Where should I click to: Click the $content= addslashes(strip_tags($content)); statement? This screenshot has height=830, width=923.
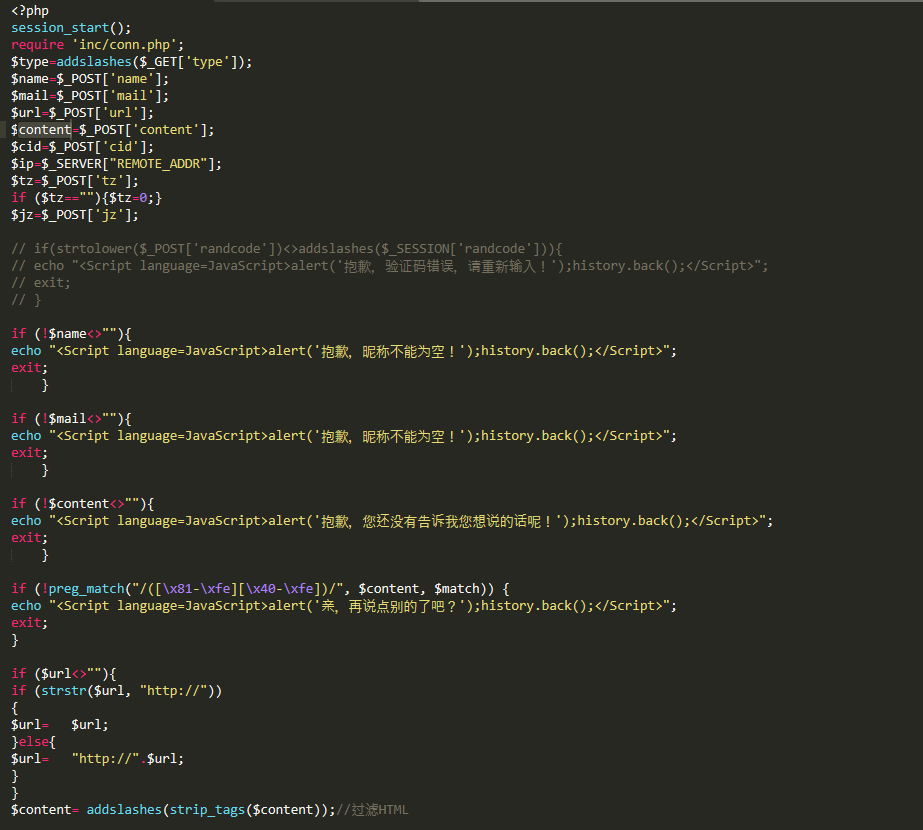[173, 810]
